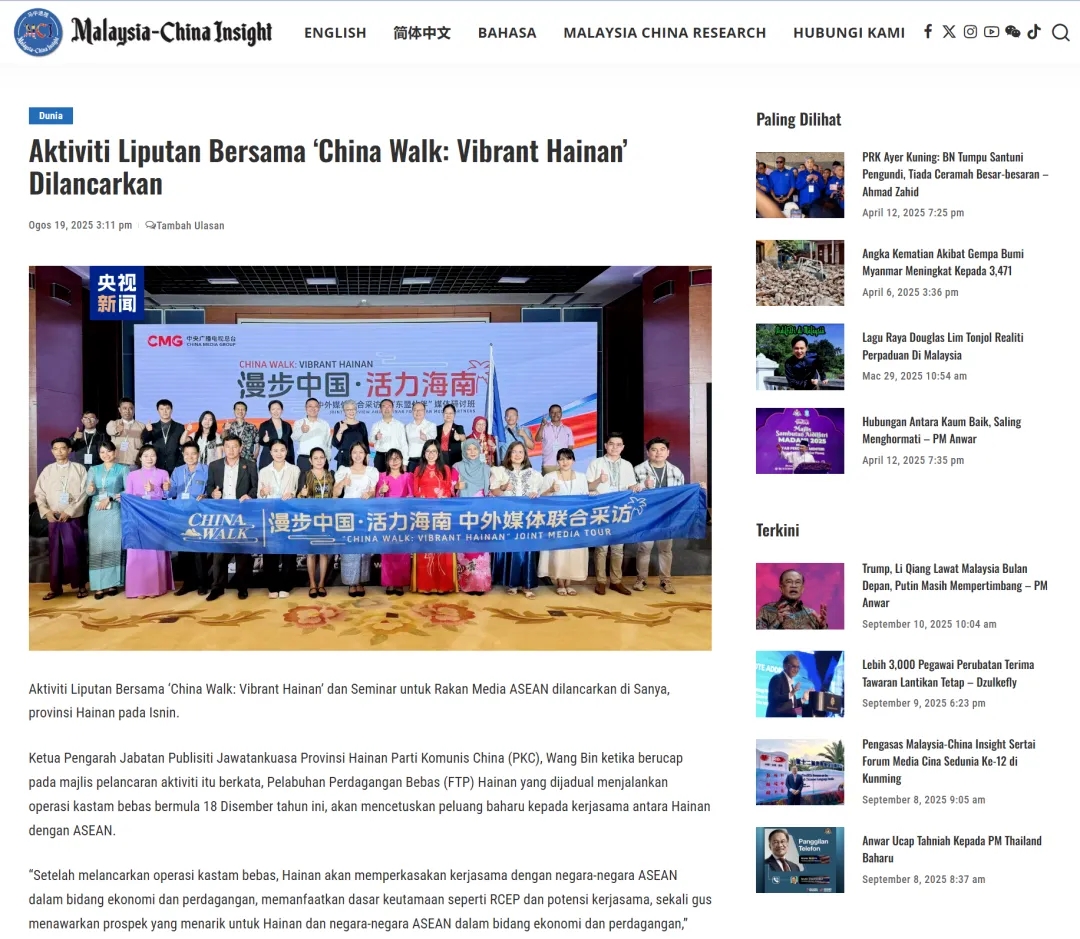Open MALAYSIA CHINA RESEARCH menu item
This screenshot has height=939, width=1080.
(664, 33)
